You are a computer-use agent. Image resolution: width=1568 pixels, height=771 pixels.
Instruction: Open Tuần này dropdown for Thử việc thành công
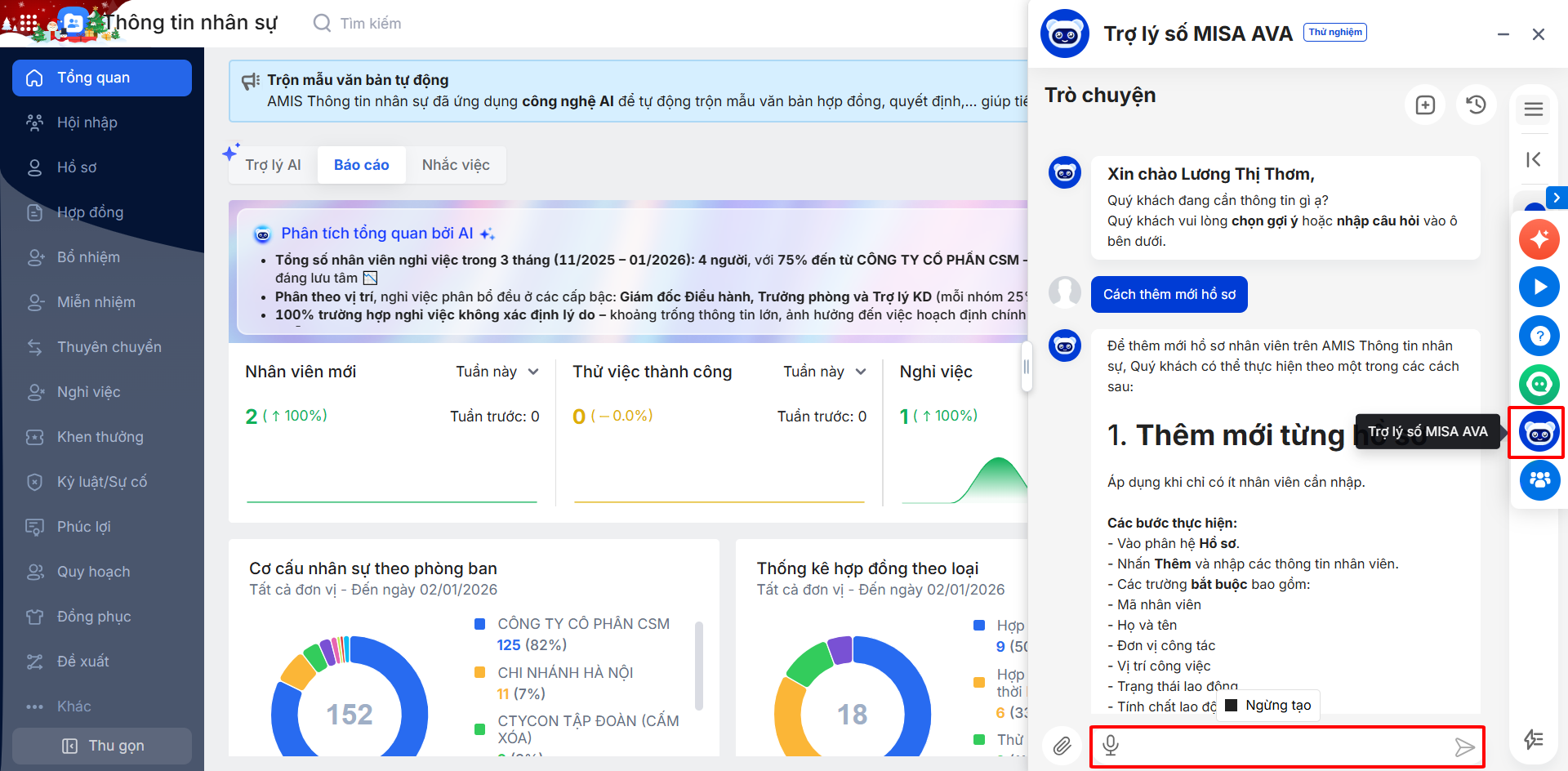point(825,372)
